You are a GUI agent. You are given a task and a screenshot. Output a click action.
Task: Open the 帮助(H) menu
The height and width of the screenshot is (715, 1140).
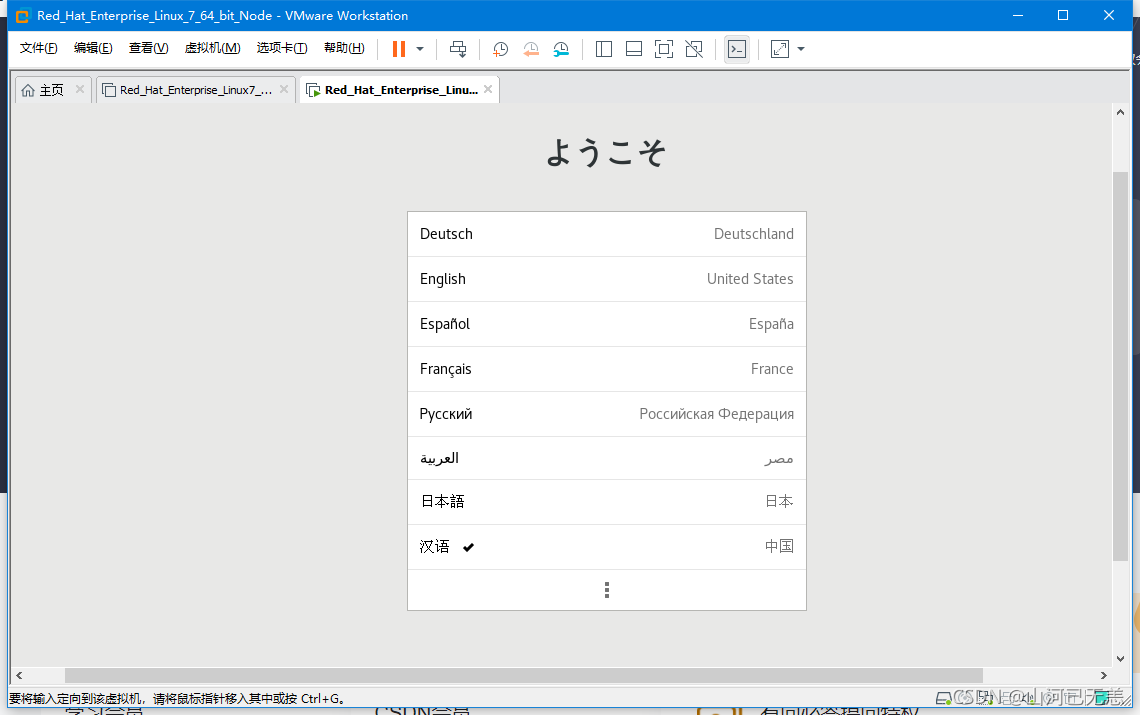point(344,48)
